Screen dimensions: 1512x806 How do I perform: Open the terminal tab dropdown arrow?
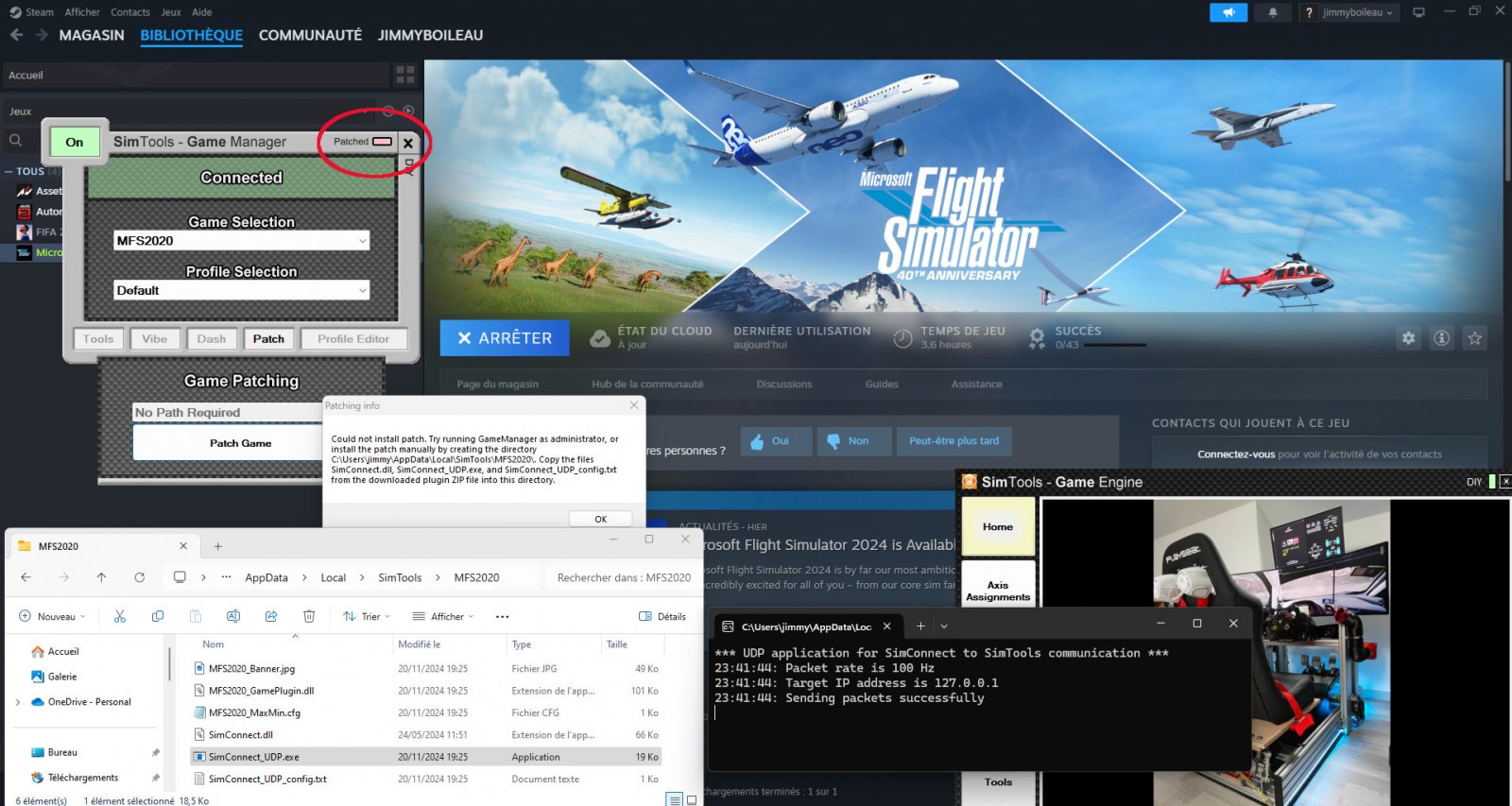[944, 626]
